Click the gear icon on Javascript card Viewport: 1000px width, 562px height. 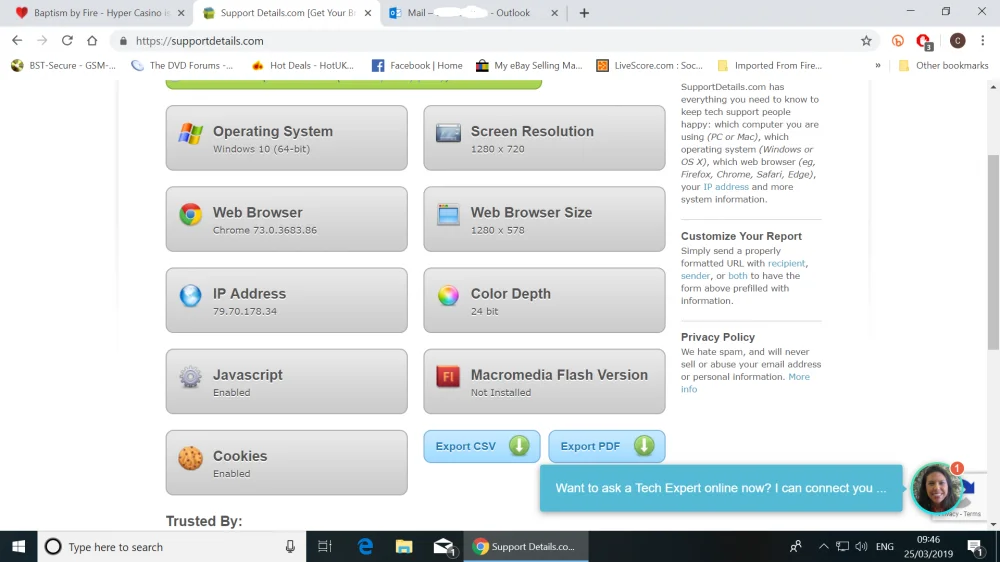[190, 377]
